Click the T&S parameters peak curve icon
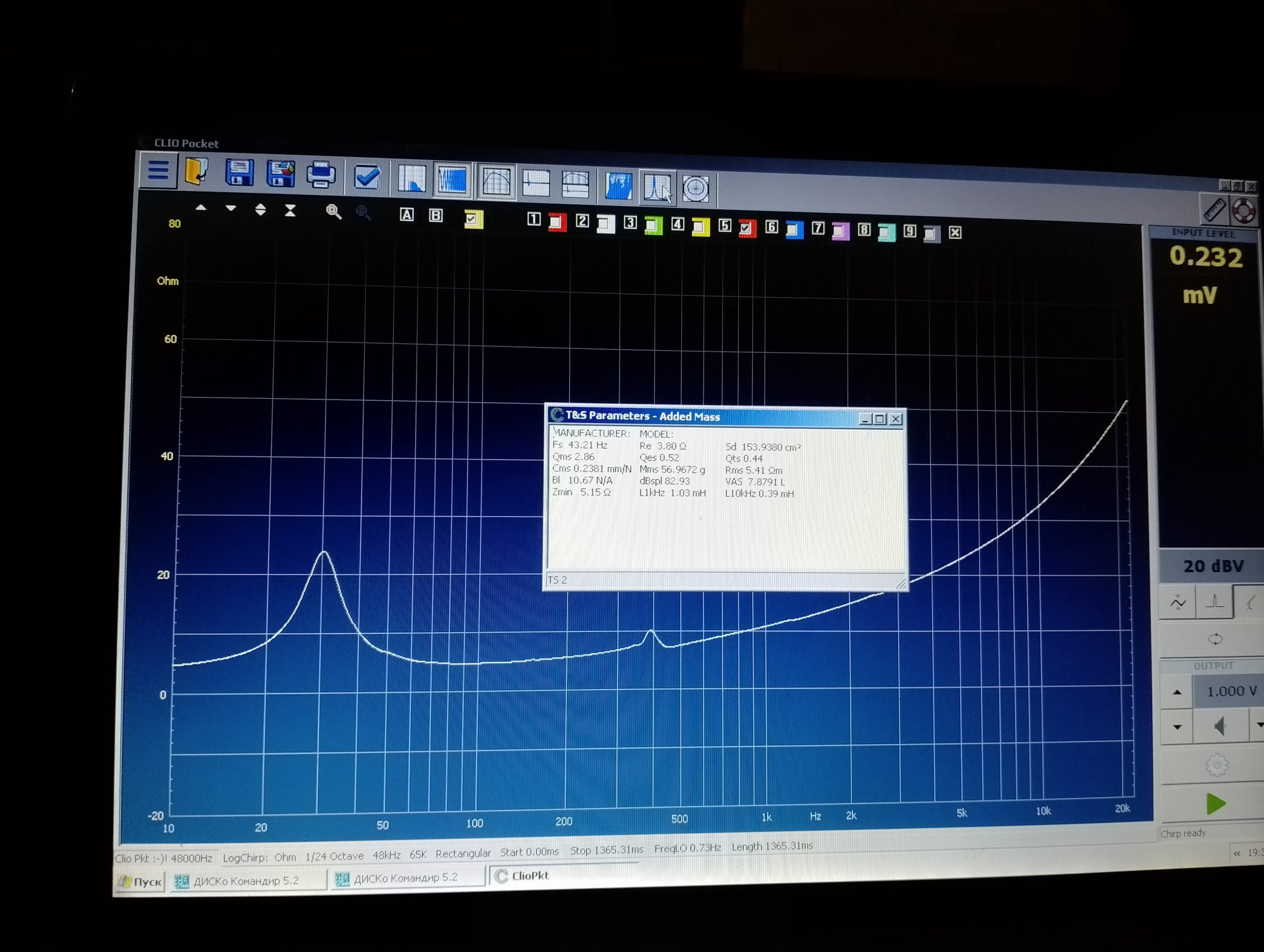The image size is (1264, 952). point(657,188)
